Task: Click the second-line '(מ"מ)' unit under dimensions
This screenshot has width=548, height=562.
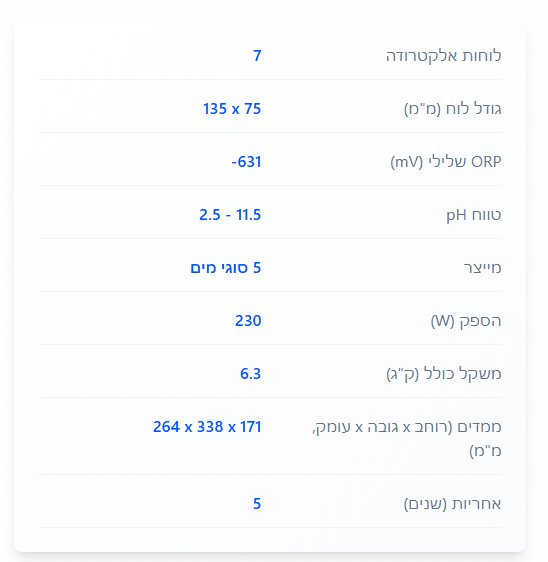Action: [485, 451]
